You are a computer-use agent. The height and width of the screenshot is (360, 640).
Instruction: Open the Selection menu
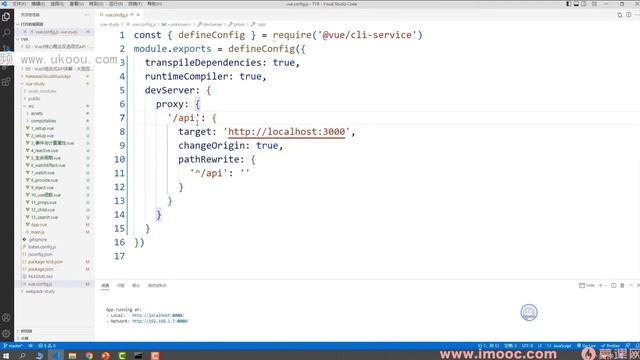click(57, 4)
